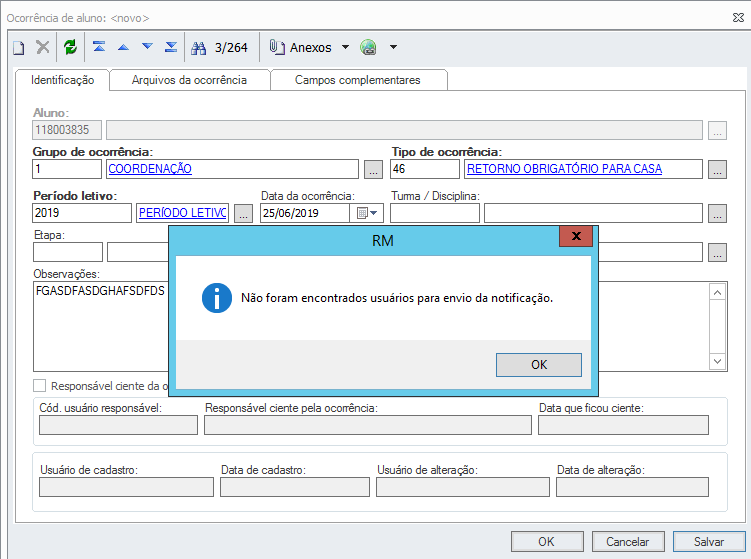This screenshot has height=559, width=751.
Task: Click bottom OK button of form
Action: [547, 542]
